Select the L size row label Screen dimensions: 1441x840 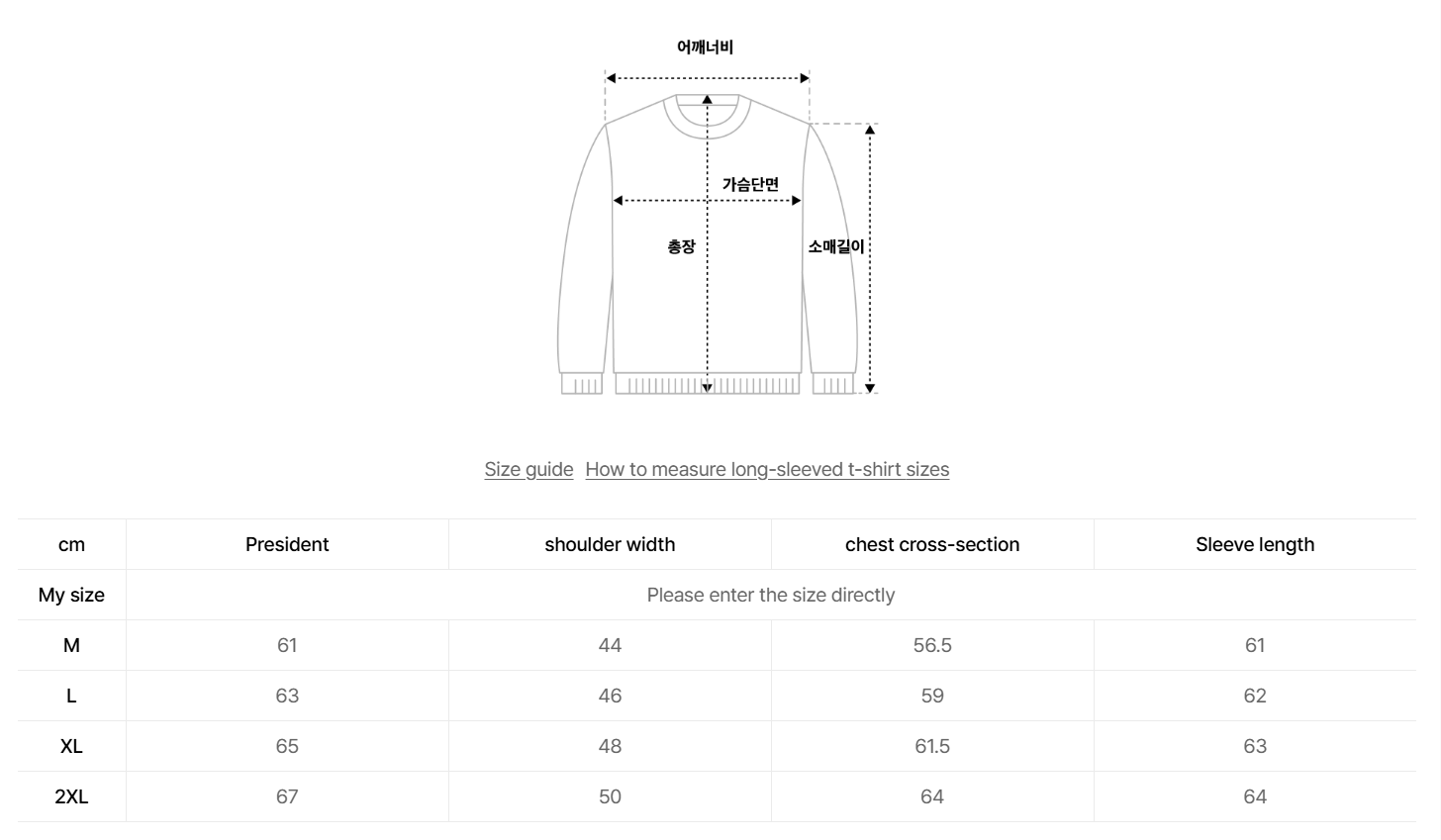(71, 696)
